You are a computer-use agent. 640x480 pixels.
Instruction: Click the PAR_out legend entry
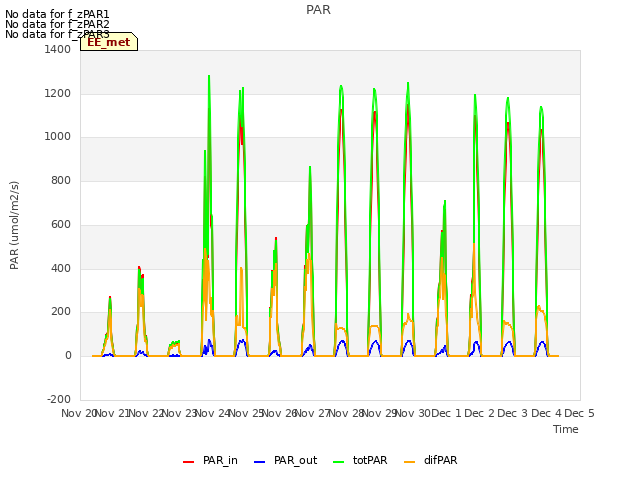pos(285,460)
